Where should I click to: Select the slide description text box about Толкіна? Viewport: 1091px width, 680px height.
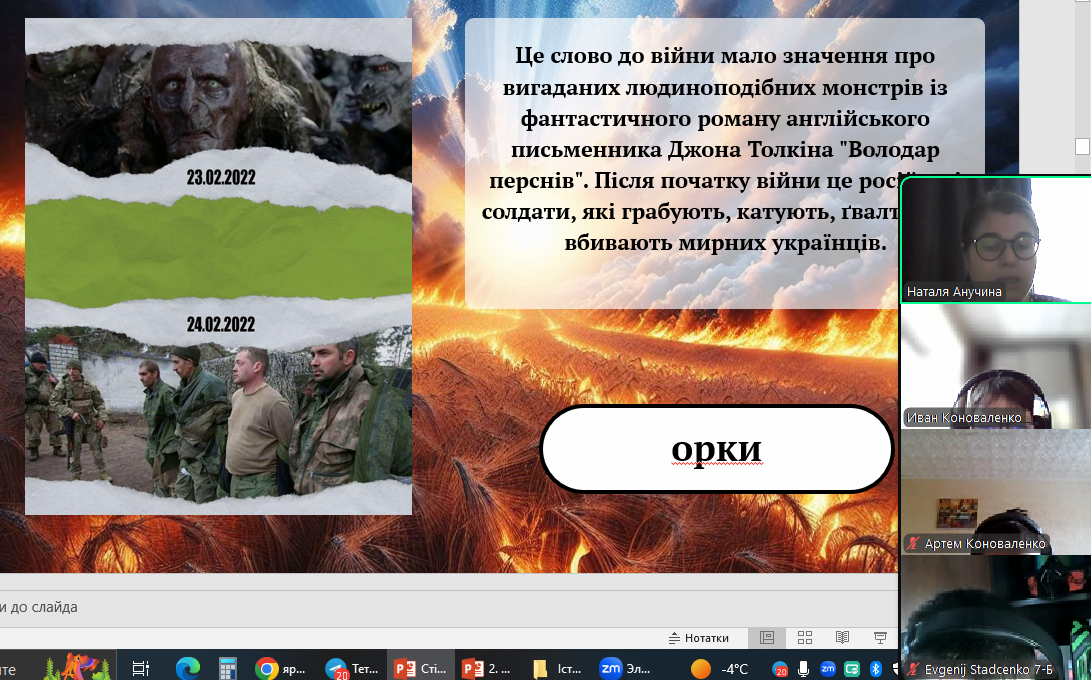(x=724, y=163)
